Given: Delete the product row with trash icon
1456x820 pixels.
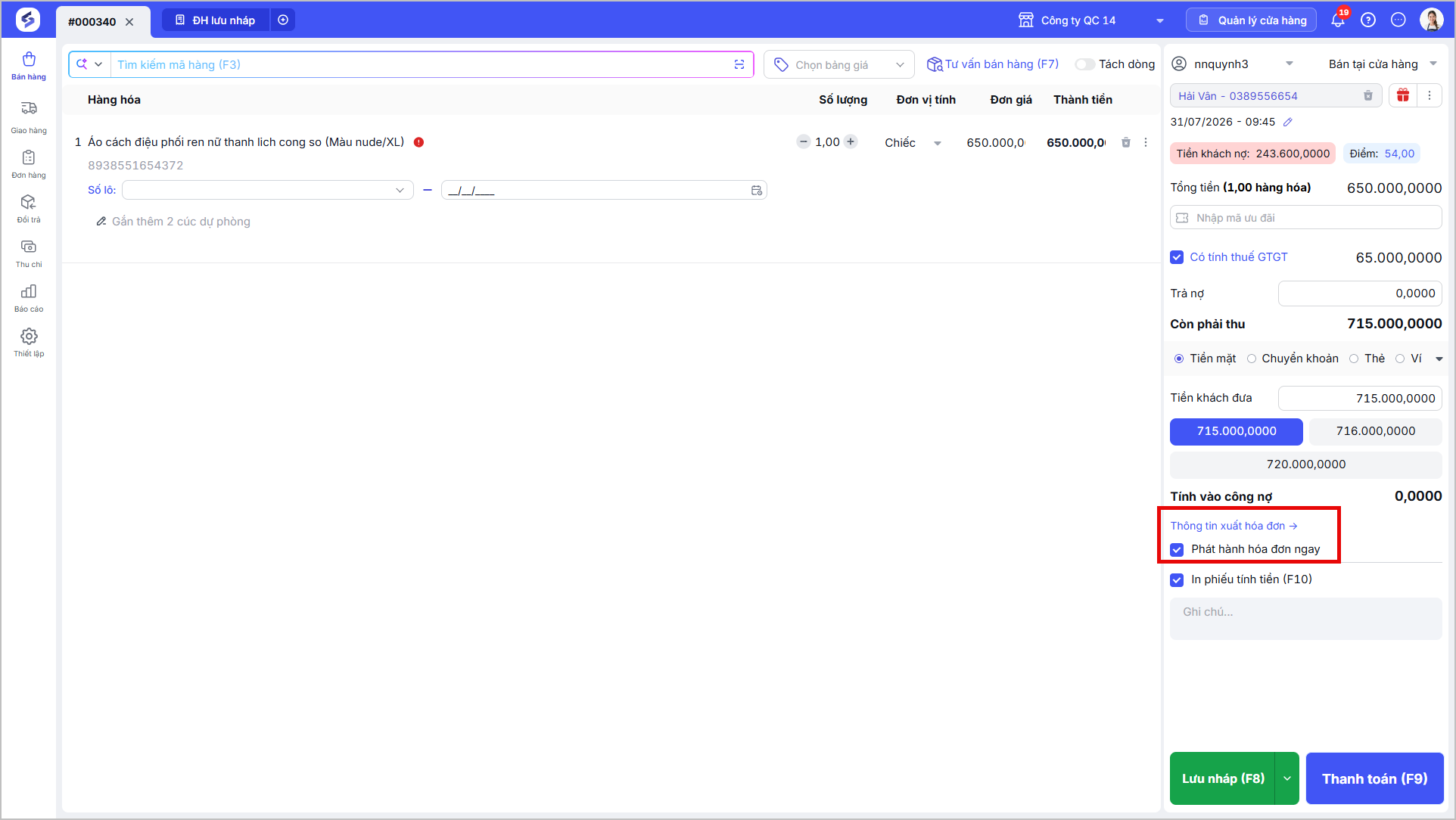Looking at the screenshot, I should (x=1126, y=142).
